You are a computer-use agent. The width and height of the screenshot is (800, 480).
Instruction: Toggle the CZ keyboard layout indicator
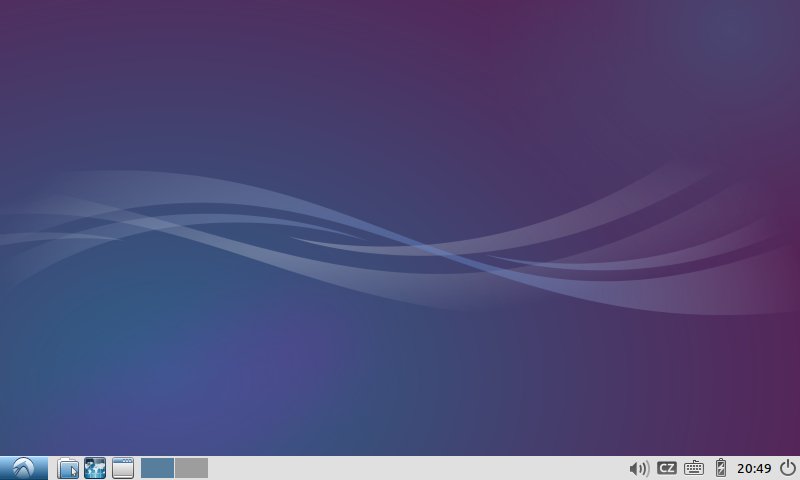tap(667, 468)
